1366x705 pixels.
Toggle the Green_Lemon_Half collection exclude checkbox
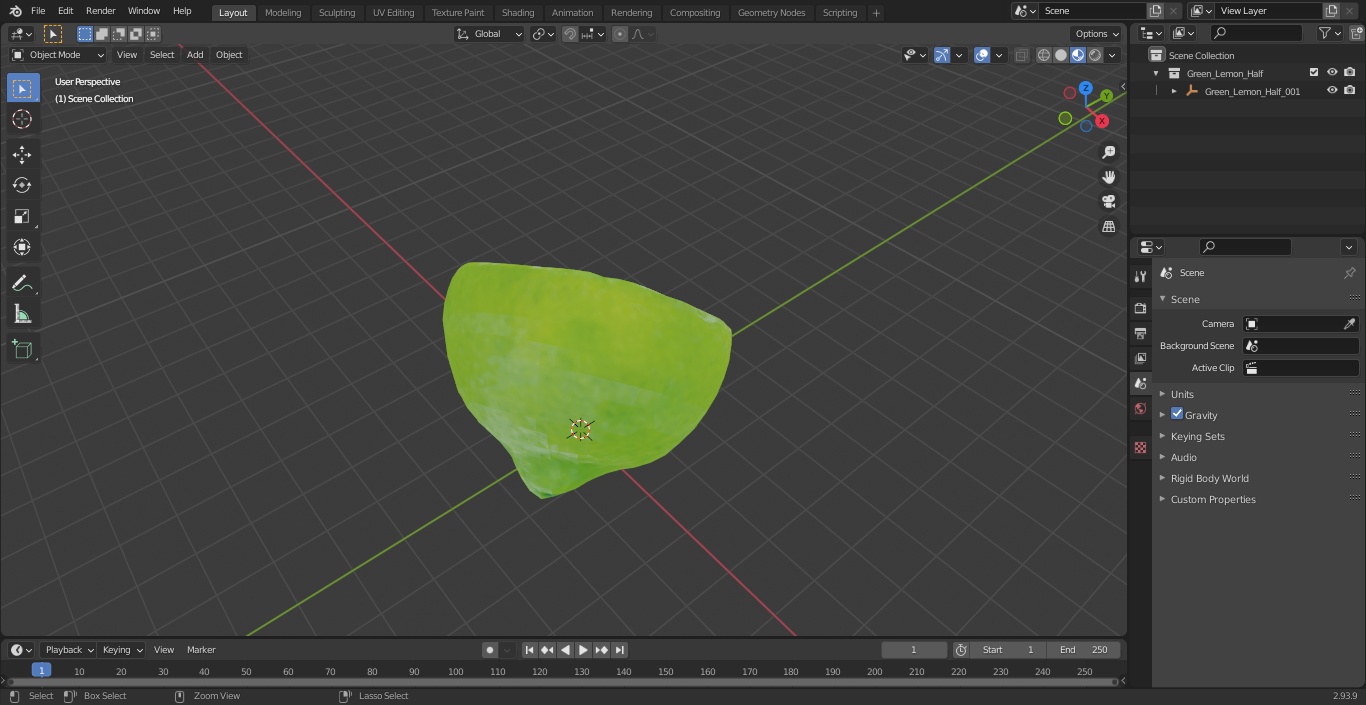point(1314,72)
